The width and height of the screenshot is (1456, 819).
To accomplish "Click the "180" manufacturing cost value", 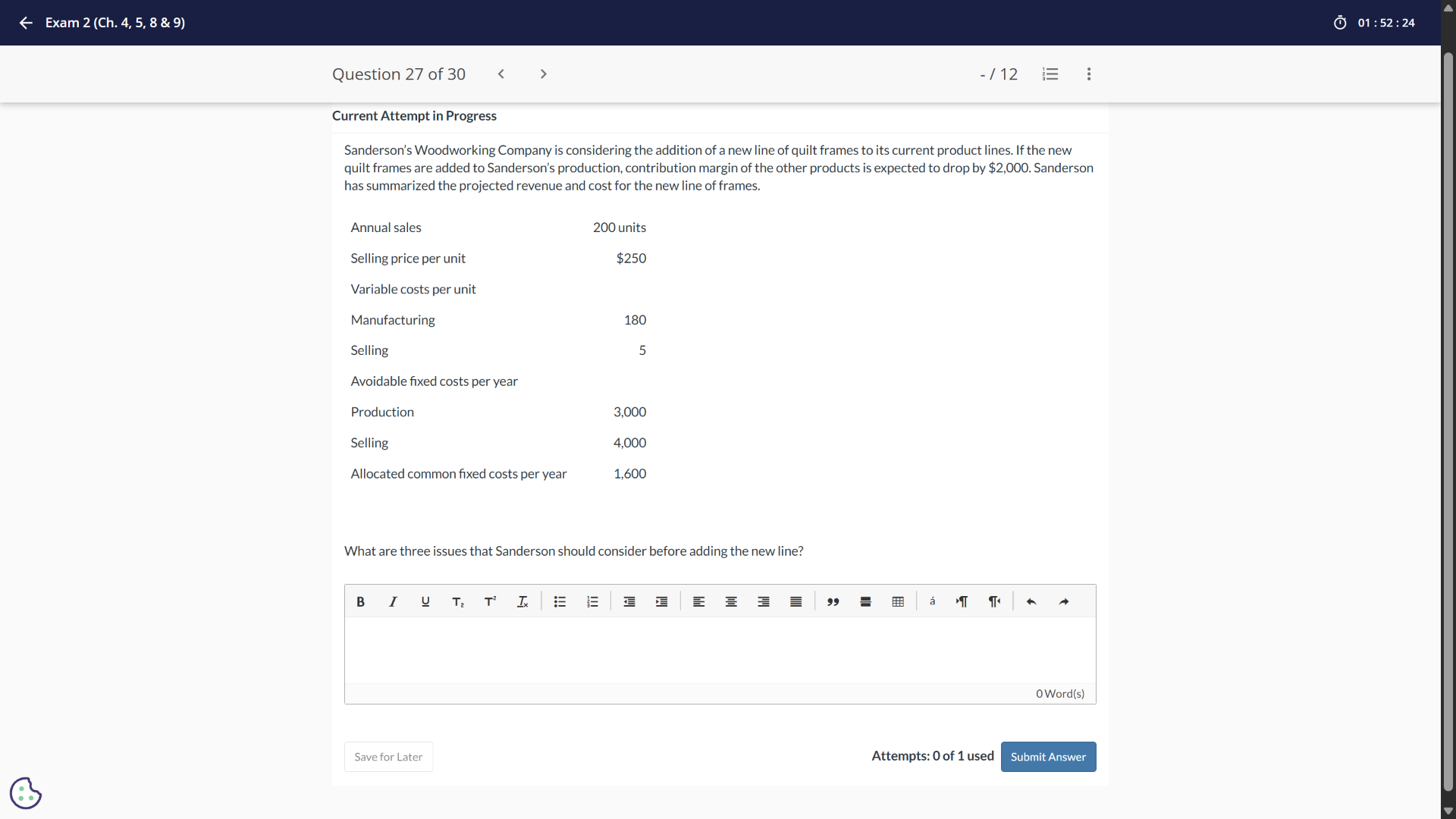I will point(635,320).
